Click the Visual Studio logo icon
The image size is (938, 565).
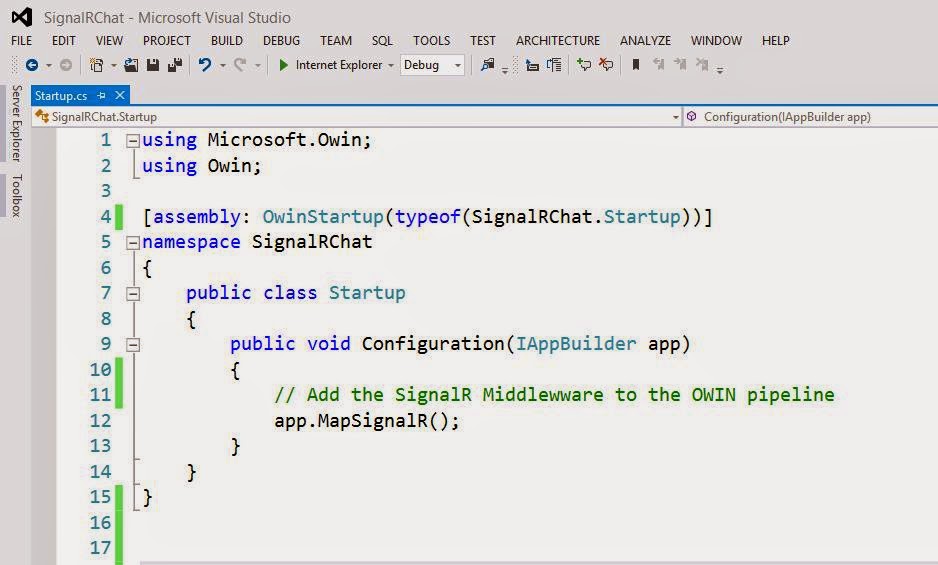pyautogui.click(x=22, y=17)
